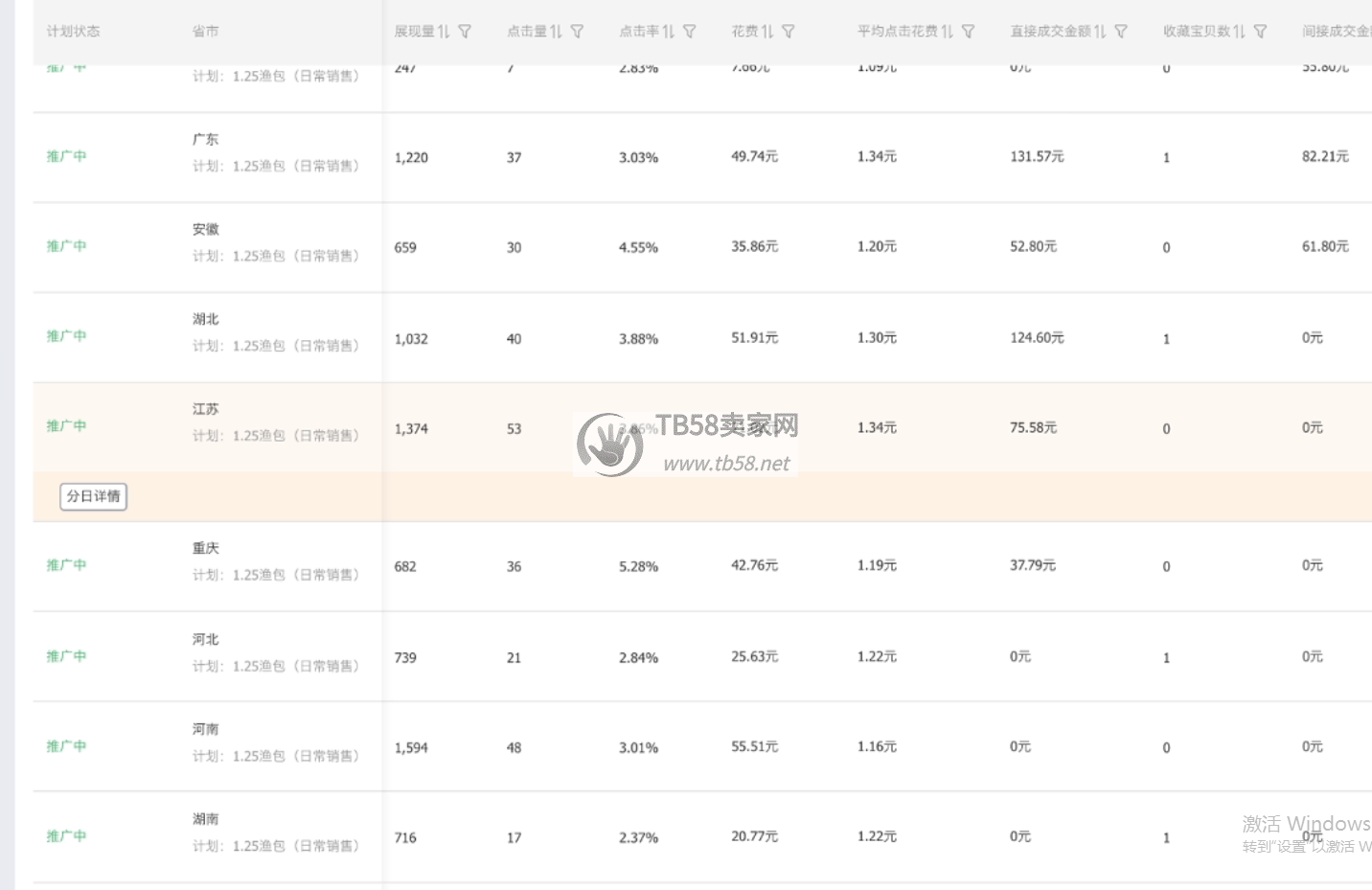Click the 计划状态 column header
Screen dimensions: 1372x890
point(73,32)
